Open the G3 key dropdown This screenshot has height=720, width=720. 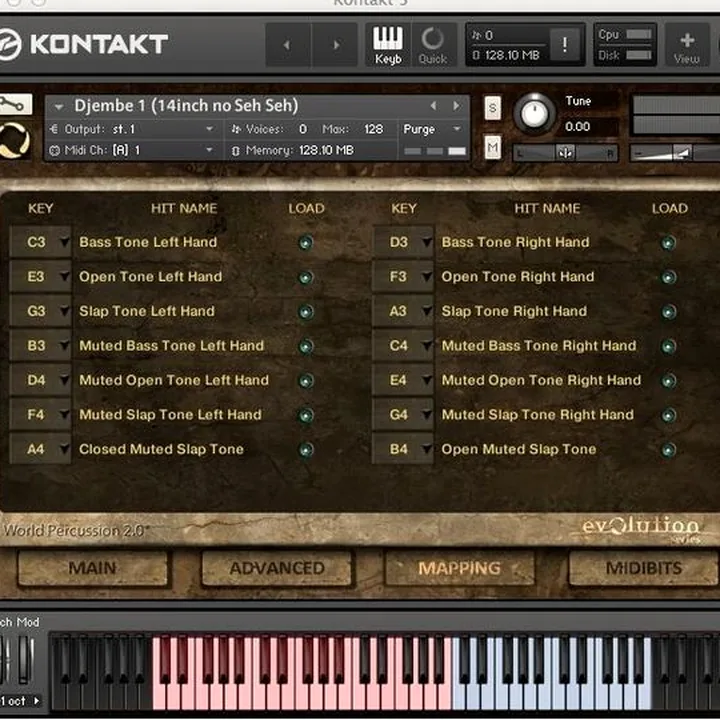tap(41, 311)
